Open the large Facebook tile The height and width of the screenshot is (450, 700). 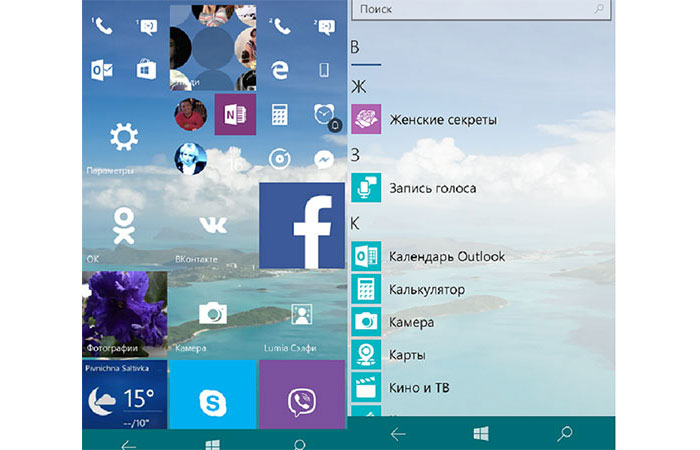[302, 225]
